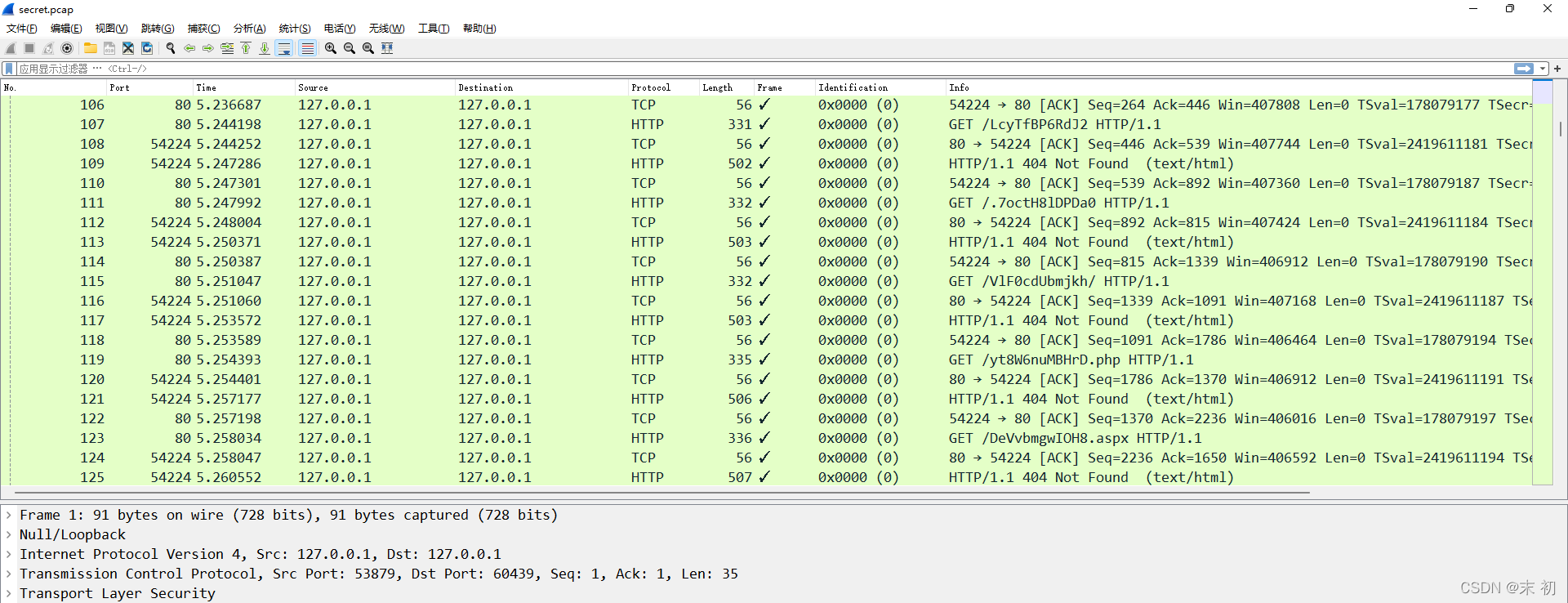The image size is (1568, 603).
Task: Select packet 106 TCP ACK row
Action: point(767,105)
